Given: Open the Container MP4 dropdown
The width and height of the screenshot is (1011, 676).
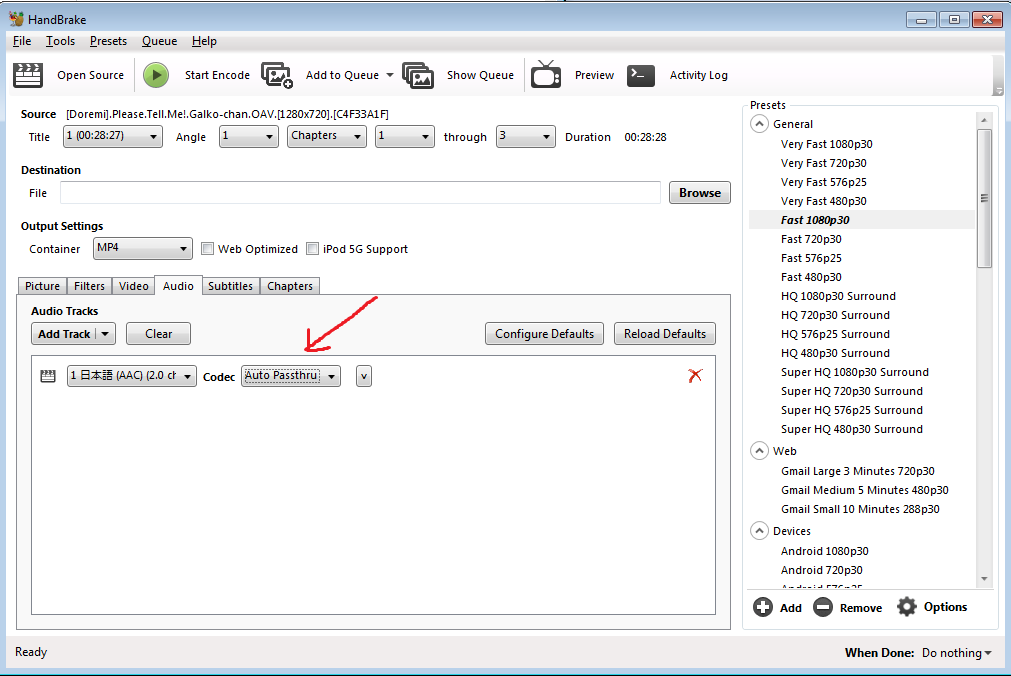Looking at the screenshot, I should [x=142, y=248].
